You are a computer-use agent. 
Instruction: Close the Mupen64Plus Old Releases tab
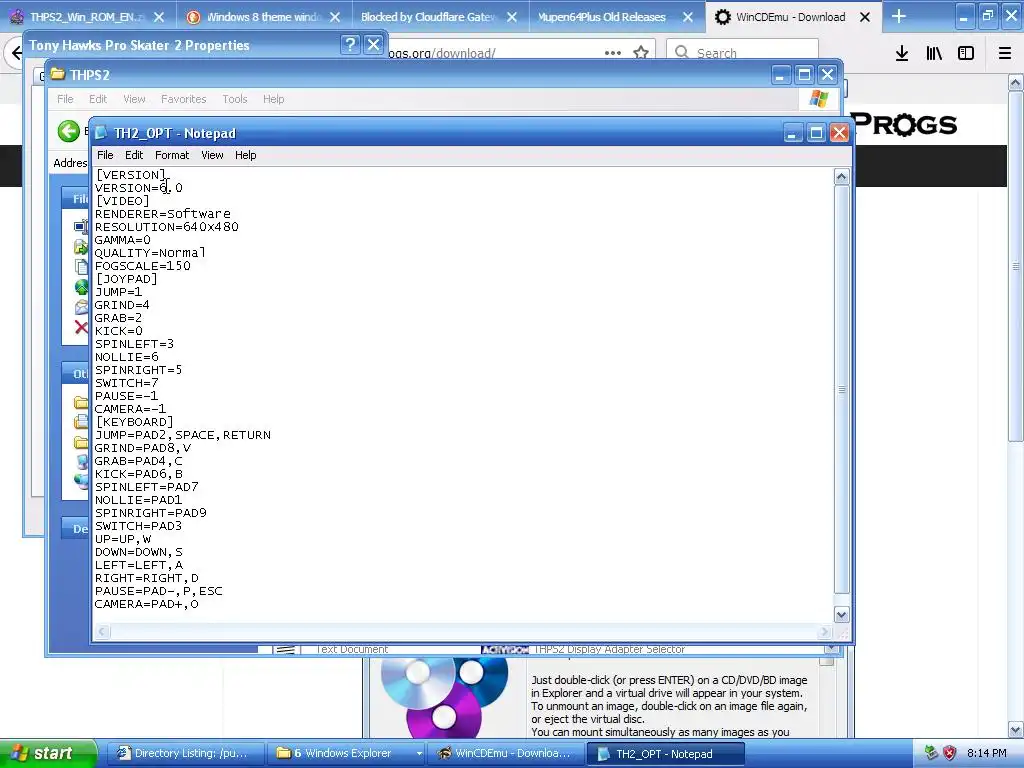(x=688, y=17)
